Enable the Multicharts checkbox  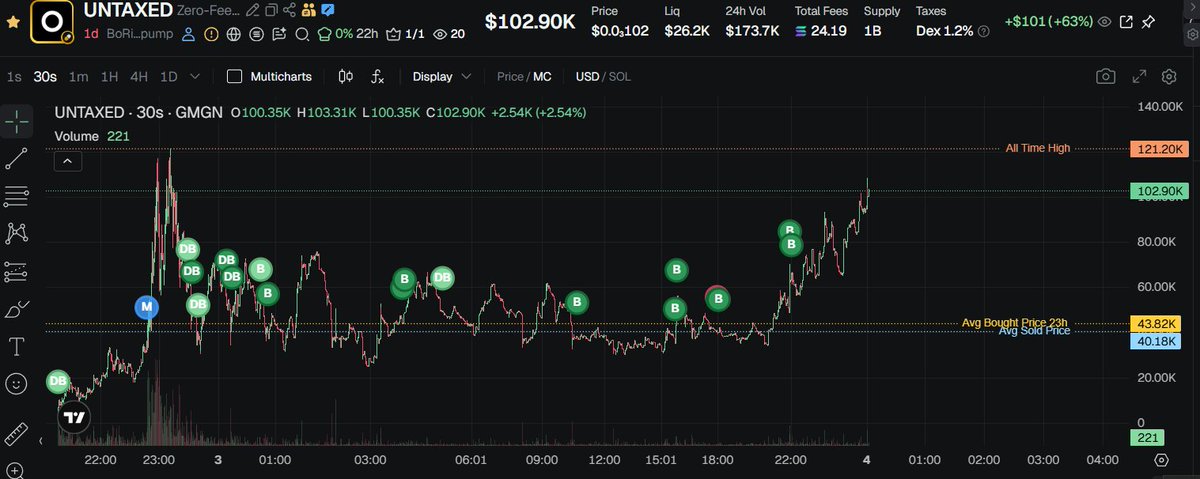pyautogui.click(x=234, y=76)
